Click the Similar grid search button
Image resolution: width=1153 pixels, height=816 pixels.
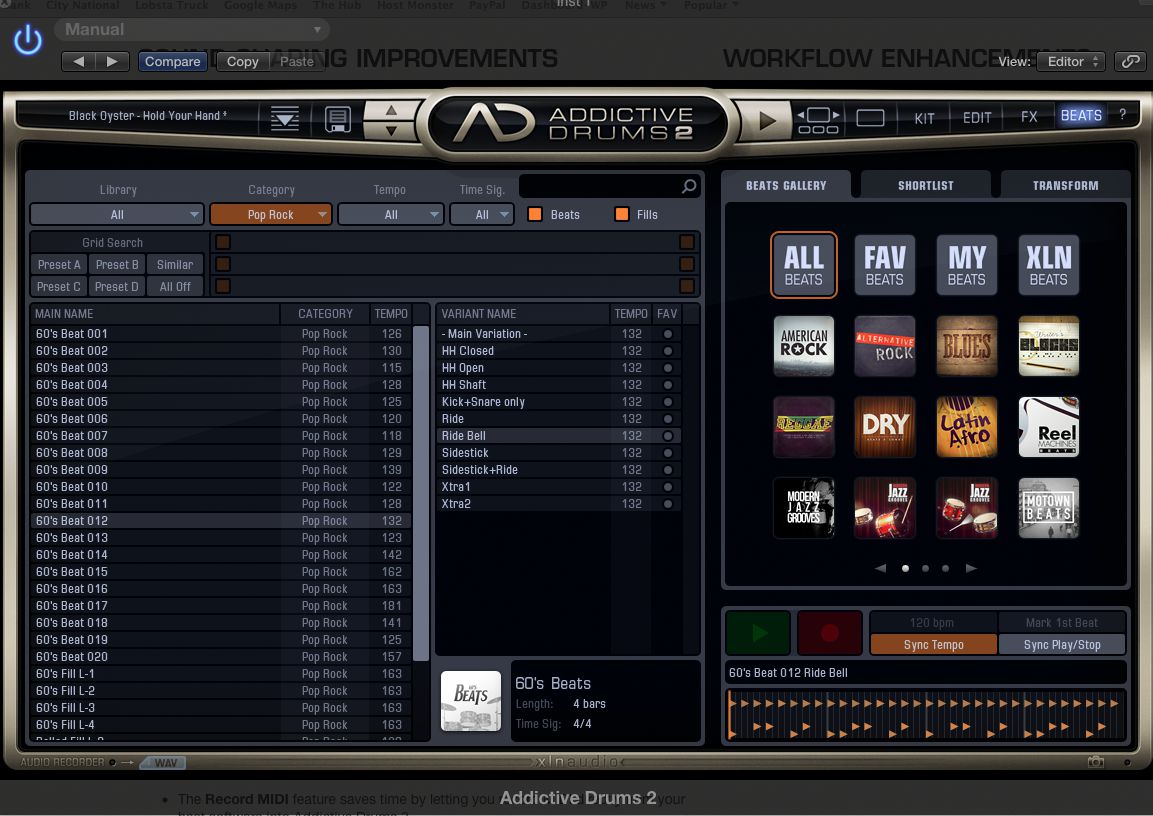(x=175, y=265)
